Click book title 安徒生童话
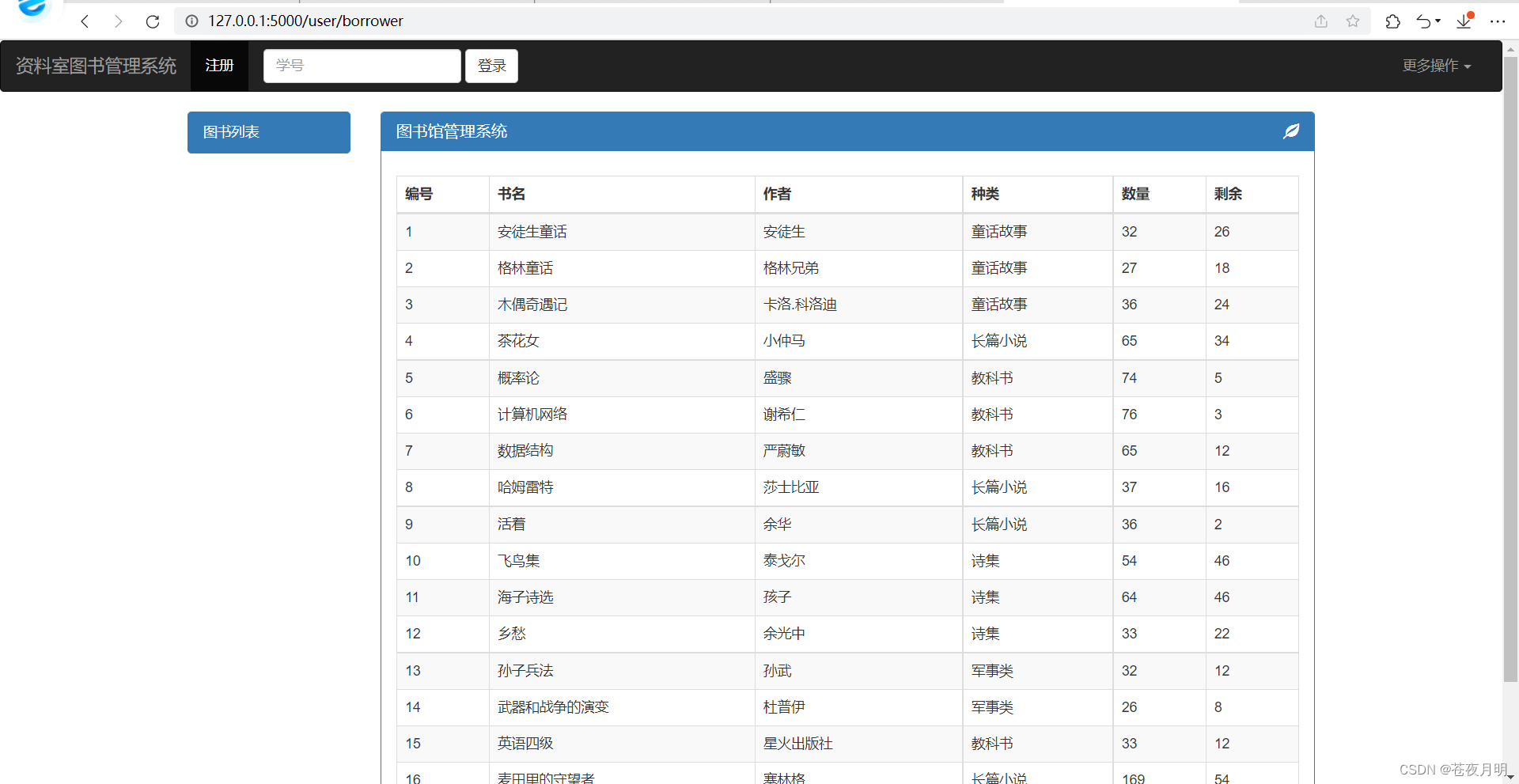Image resolution: width=1519 pixels, height=784 pixels. coord(532,232)
